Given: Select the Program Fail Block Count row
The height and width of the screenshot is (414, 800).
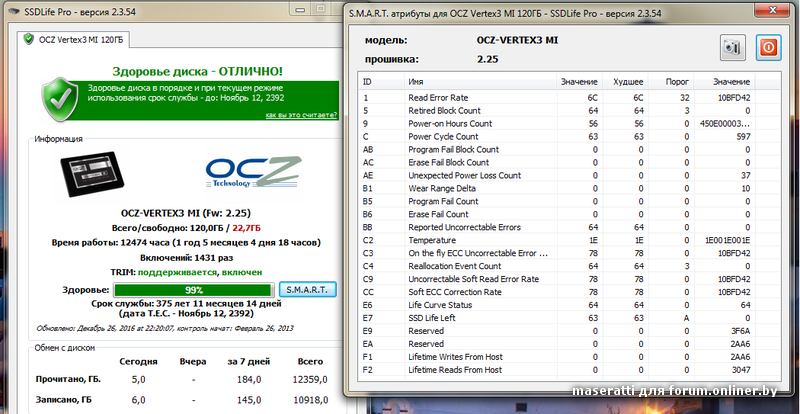Looking at the screenshot, I should coord(569,150).
